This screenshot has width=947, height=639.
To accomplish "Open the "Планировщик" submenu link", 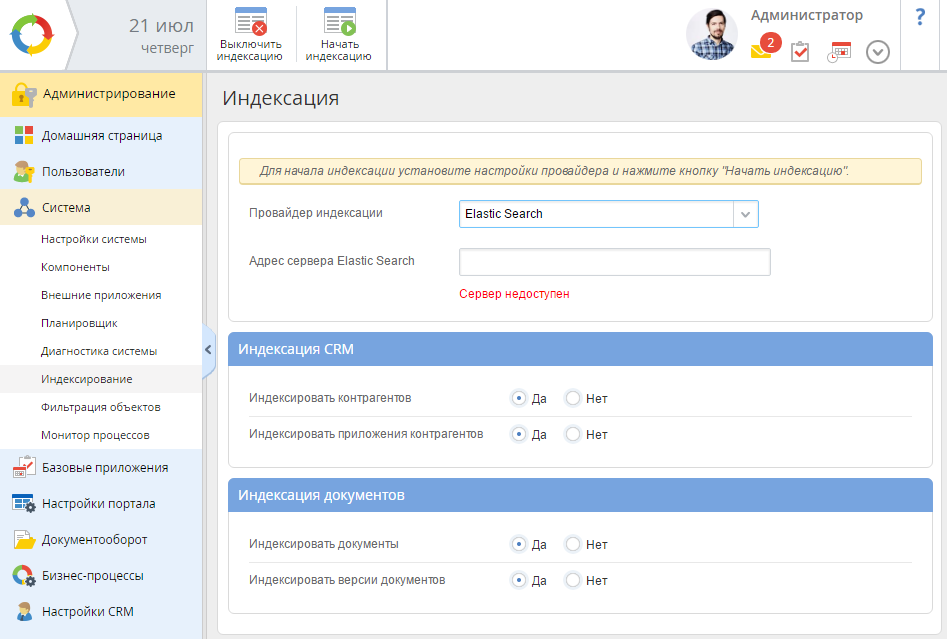I will (x=79, y=323).
